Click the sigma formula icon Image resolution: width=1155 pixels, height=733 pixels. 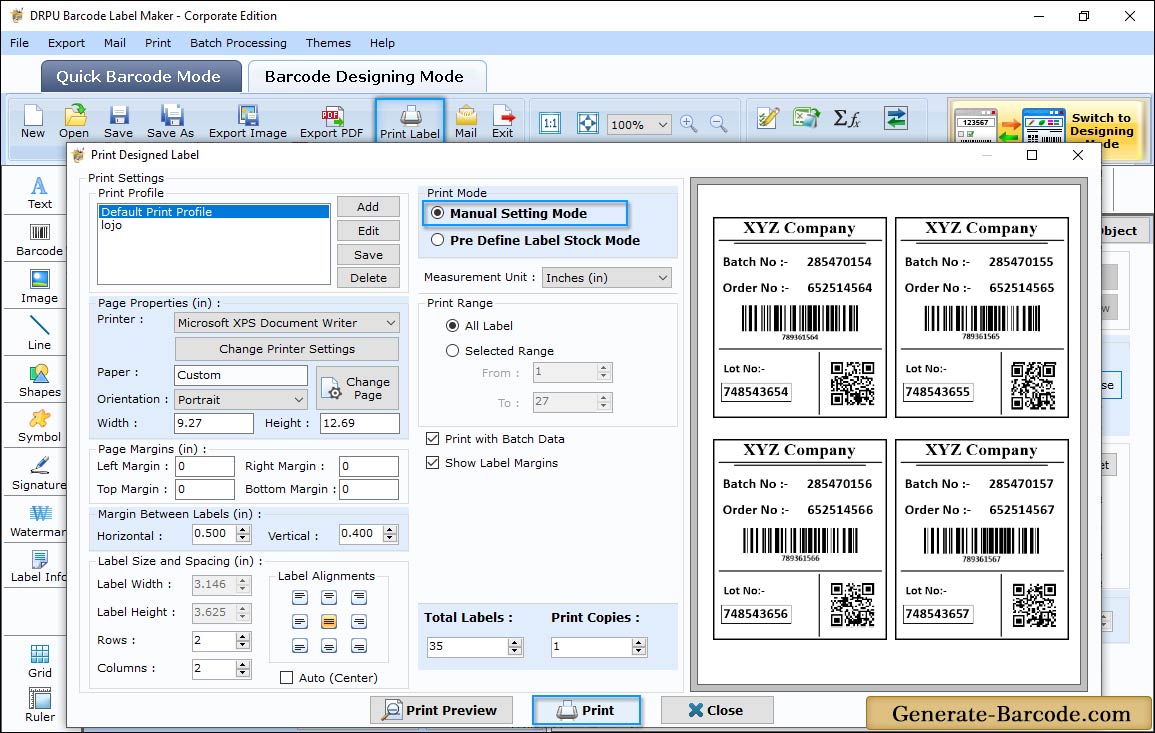pyautogui.click(x=846, y=118)
